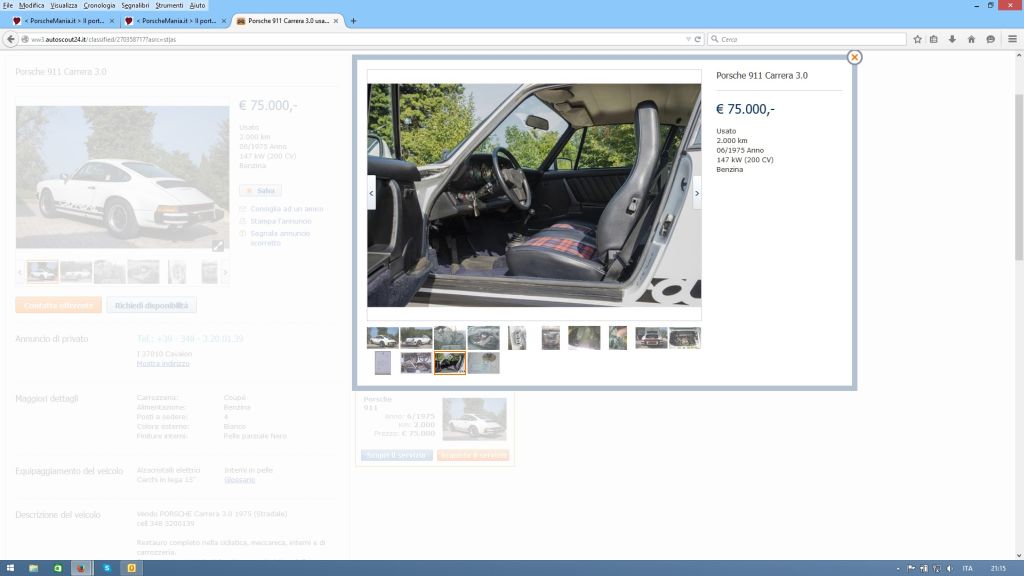Screen dimensions: 1024x576
Task: Open the Visualizza menu
Action: 63,5
